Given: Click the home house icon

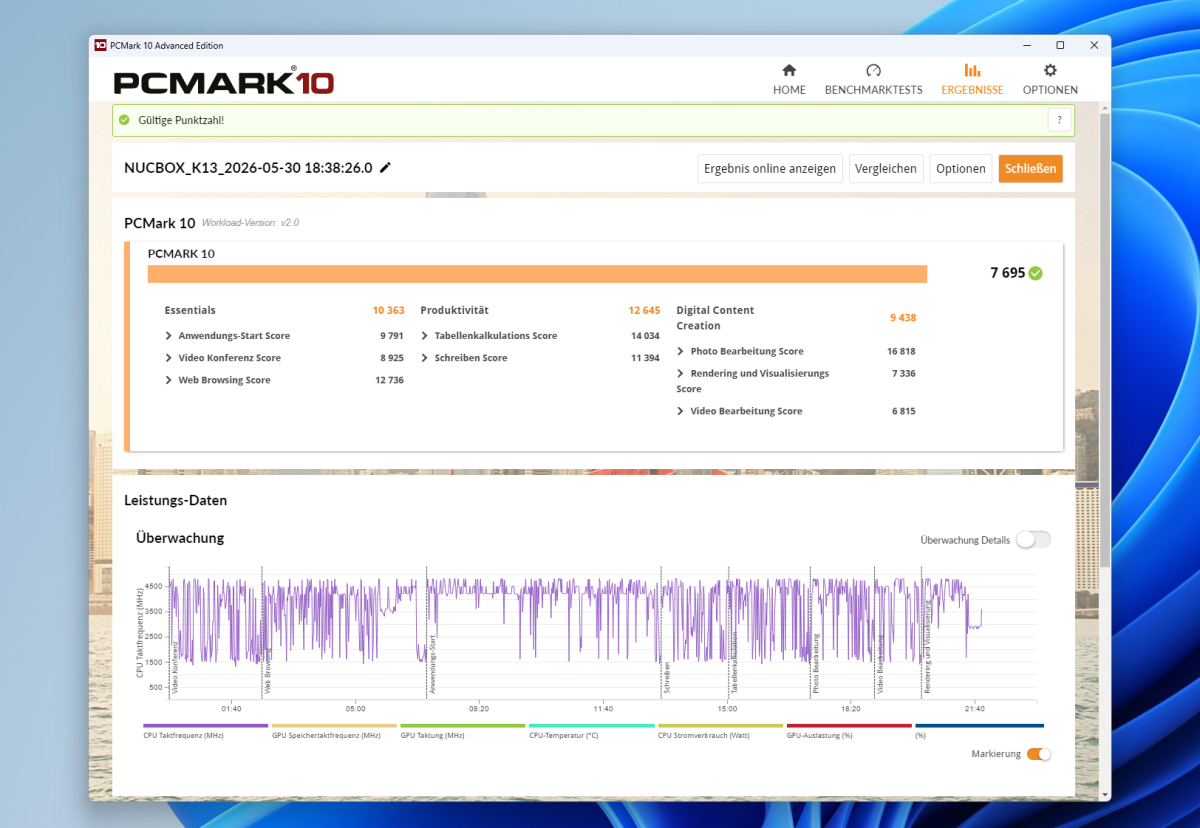Looking at the screenshot, I should [x=789, y=70].
